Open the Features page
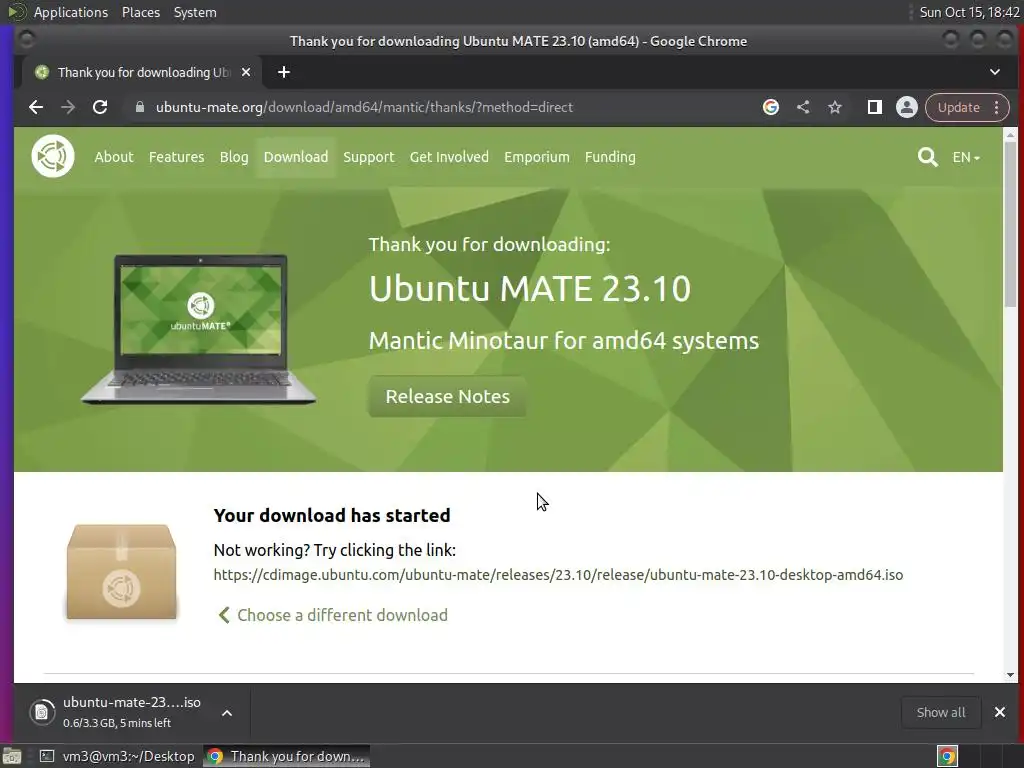Image resolution: width=1024 pixels, height=768 pixels. pyautogui.click(x=176, y=157)
